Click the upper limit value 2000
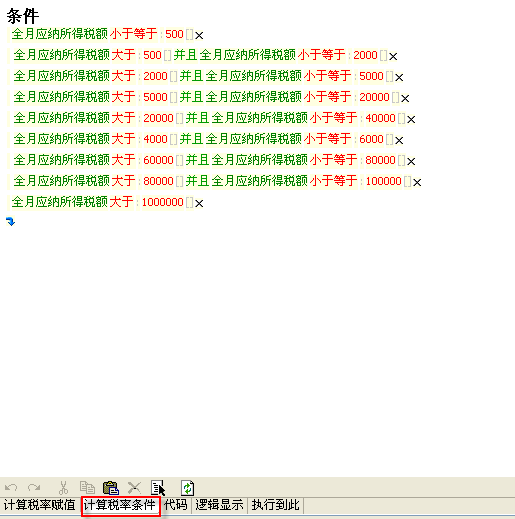This screenshot has width=515, height=519. tap(365, 55)
